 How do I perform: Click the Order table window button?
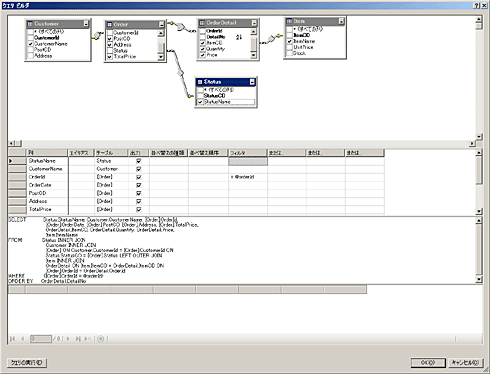pos(161,25)
